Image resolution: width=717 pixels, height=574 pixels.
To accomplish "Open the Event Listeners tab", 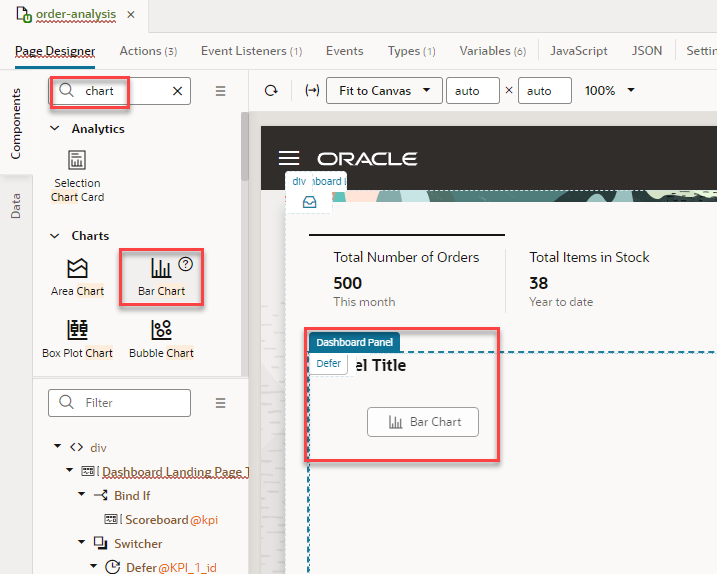I will (251, 51).
